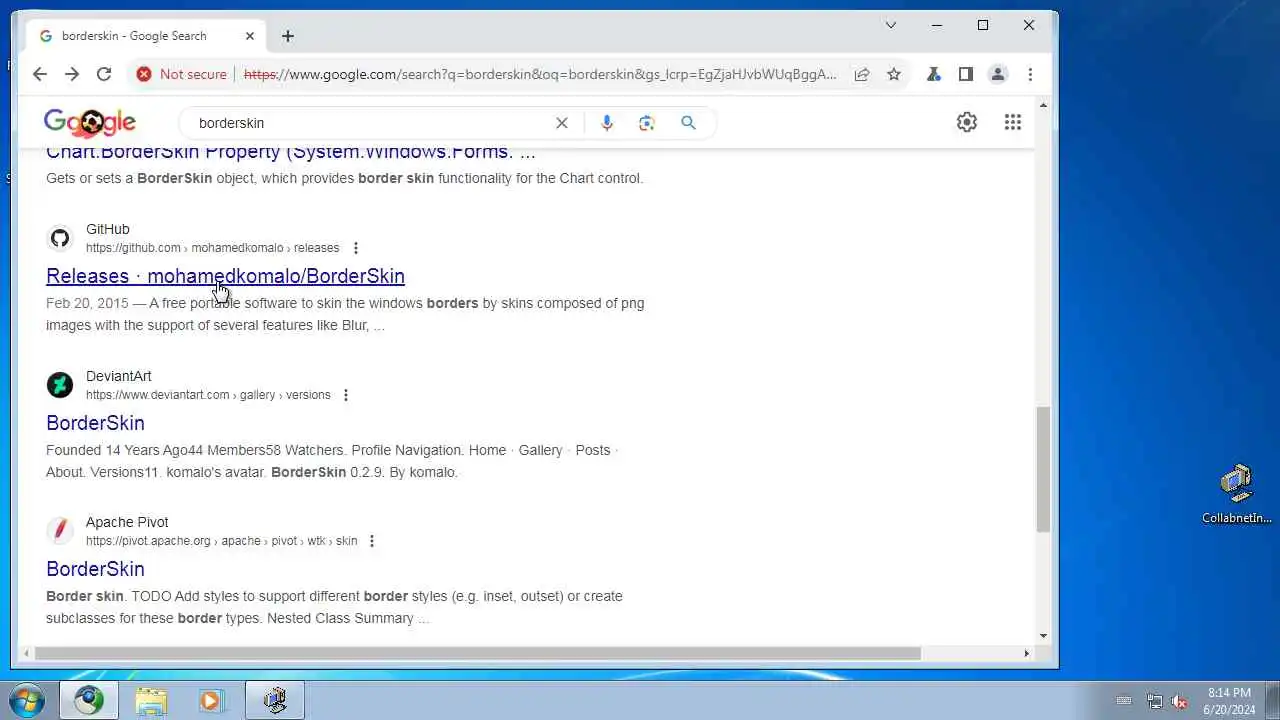Open the Chrome profile avatar
Screen dimensions: 1280x720
(997, 74)
